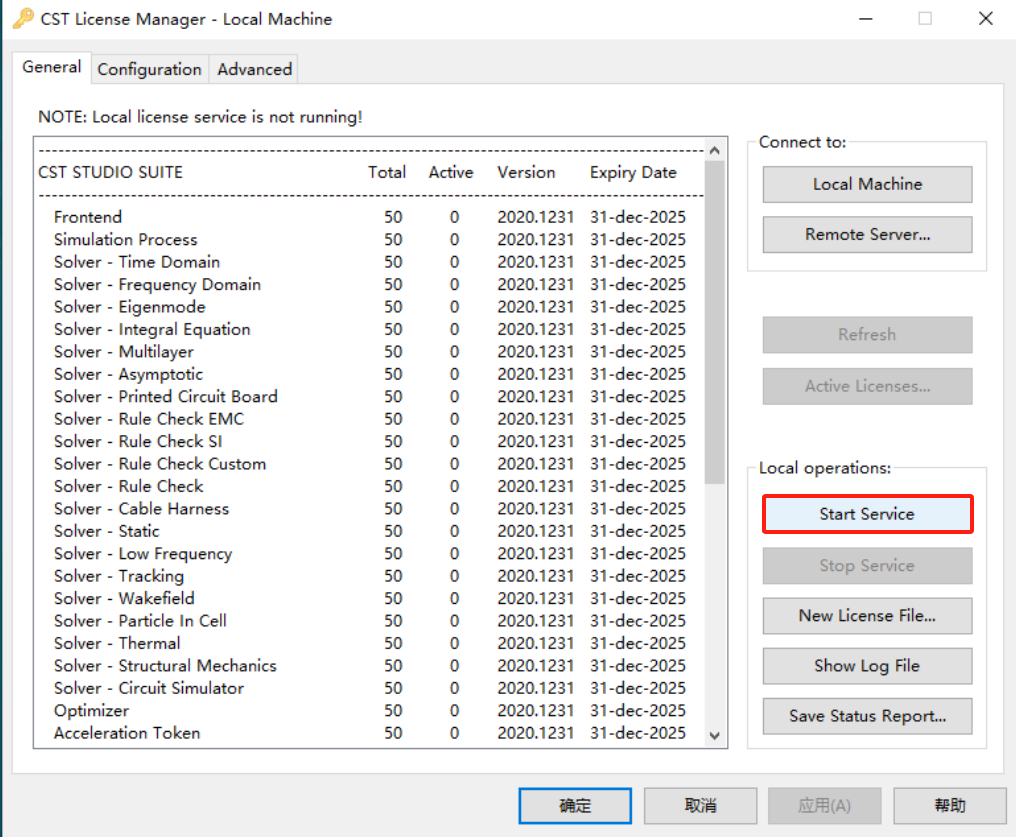1016x837 pixels.
Task: Click the Expiry Date column header
Action: [633, 173]
